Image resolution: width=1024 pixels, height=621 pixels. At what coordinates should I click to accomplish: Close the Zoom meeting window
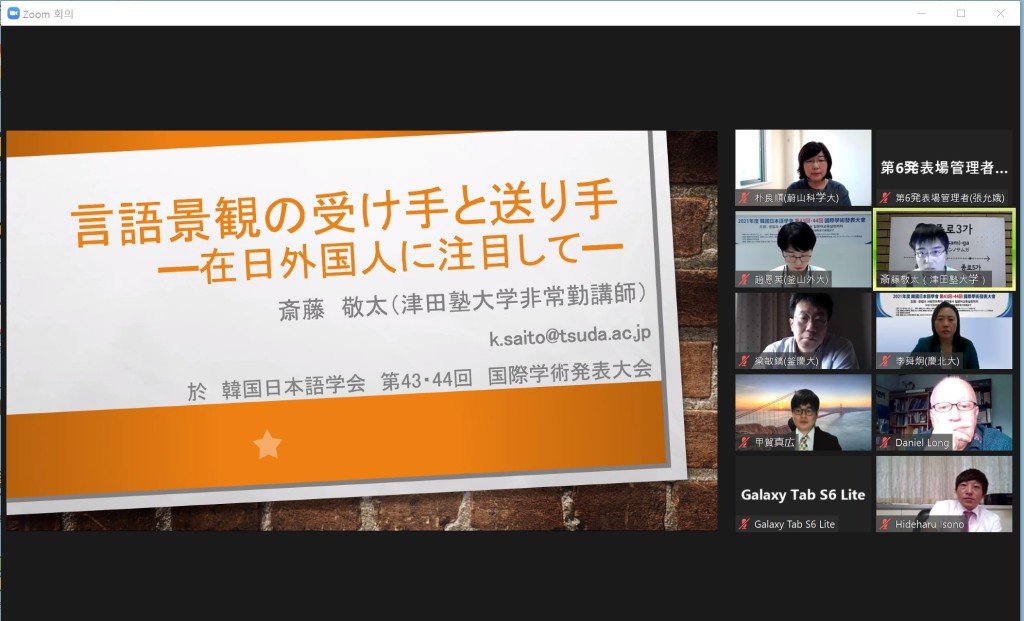(1000, 13)
